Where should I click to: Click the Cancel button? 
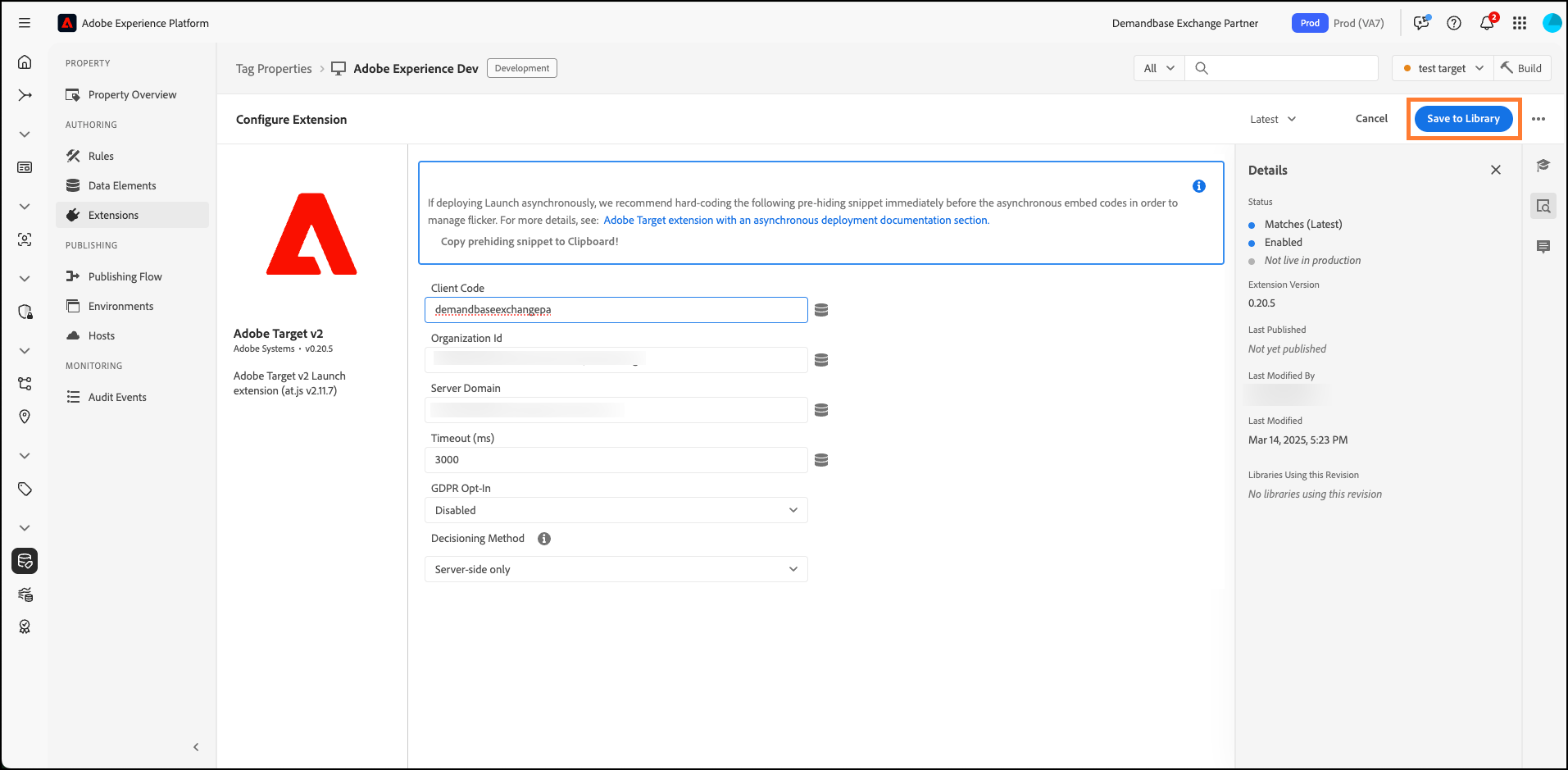coord(1370,119)
